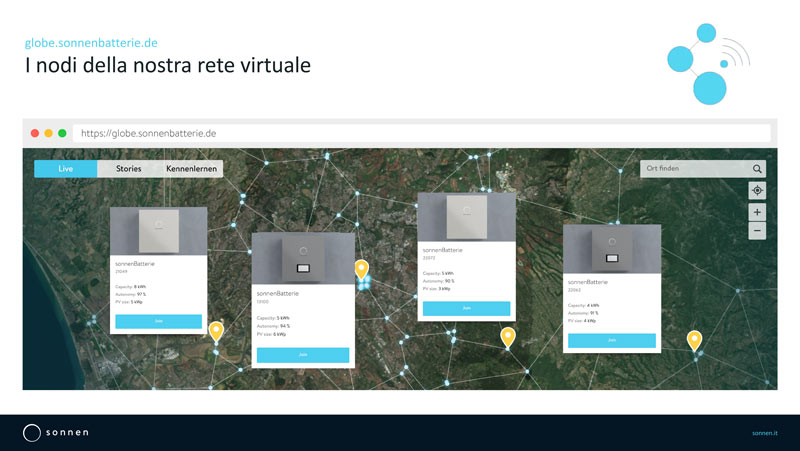Click battery image on card 13100
The height and width of the screenshot is (451, 800).
303,259
